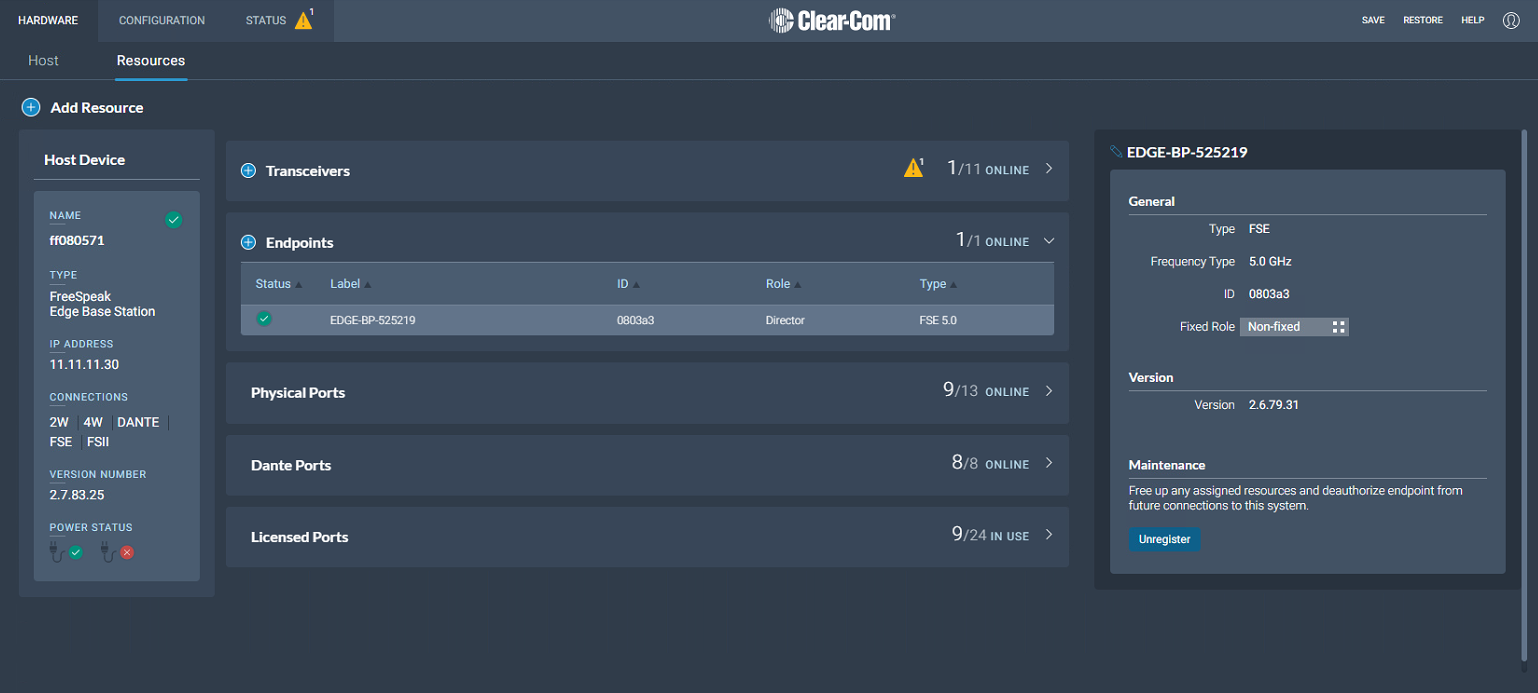The image size is (1538, 693).
Task: Open the Configuration menu tab
Action: point(162,20)
